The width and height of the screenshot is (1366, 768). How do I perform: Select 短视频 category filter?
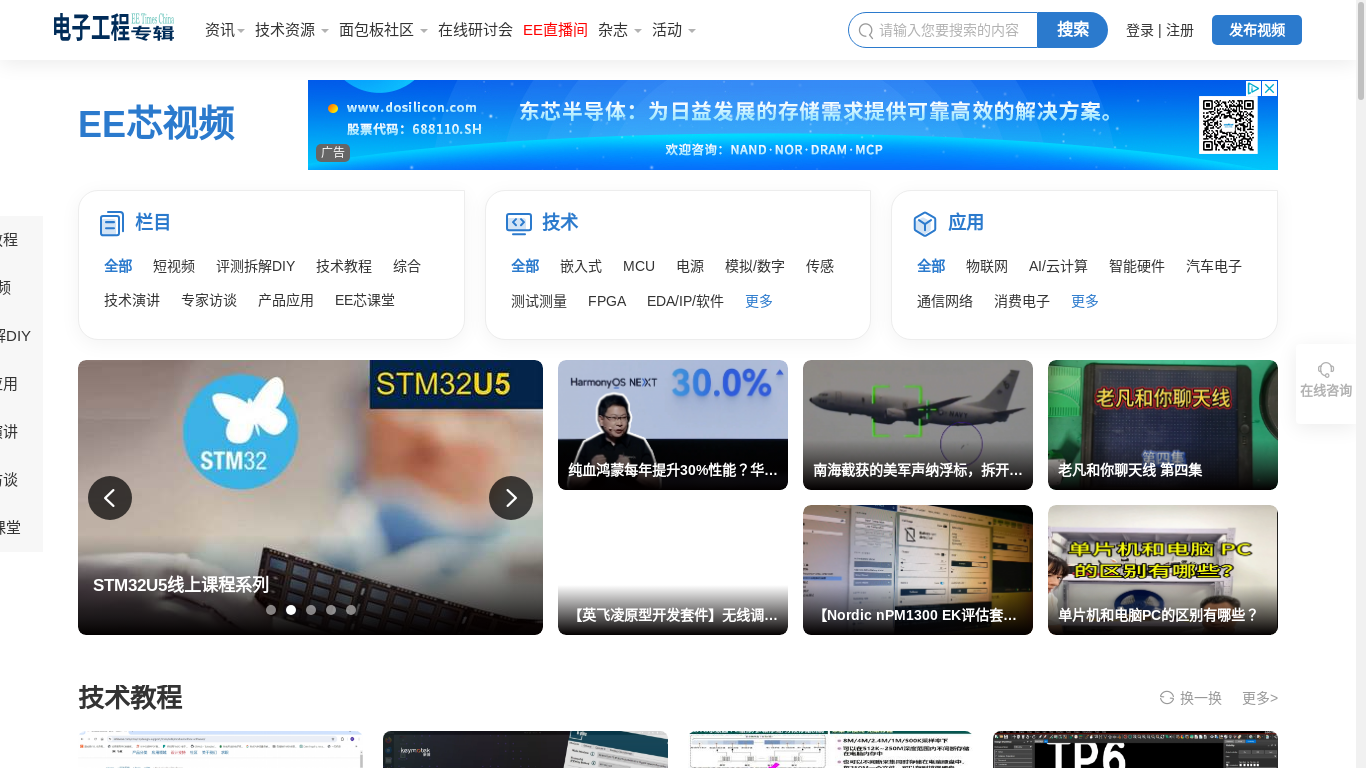tap(174, 266)
